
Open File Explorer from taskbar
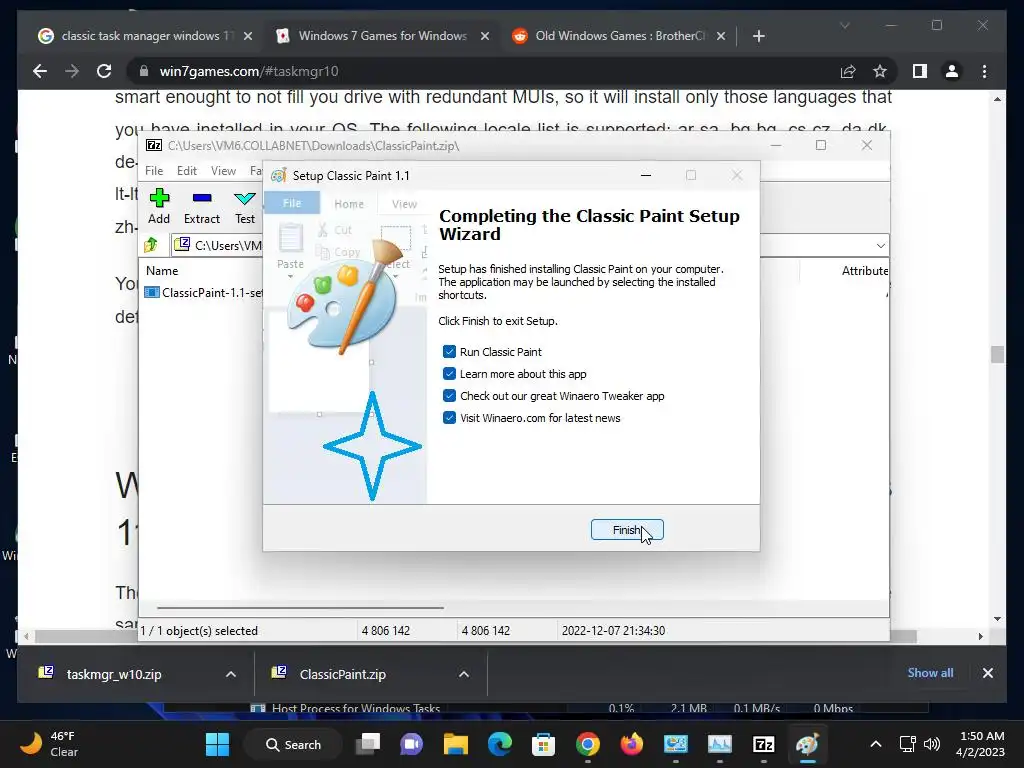455,744
